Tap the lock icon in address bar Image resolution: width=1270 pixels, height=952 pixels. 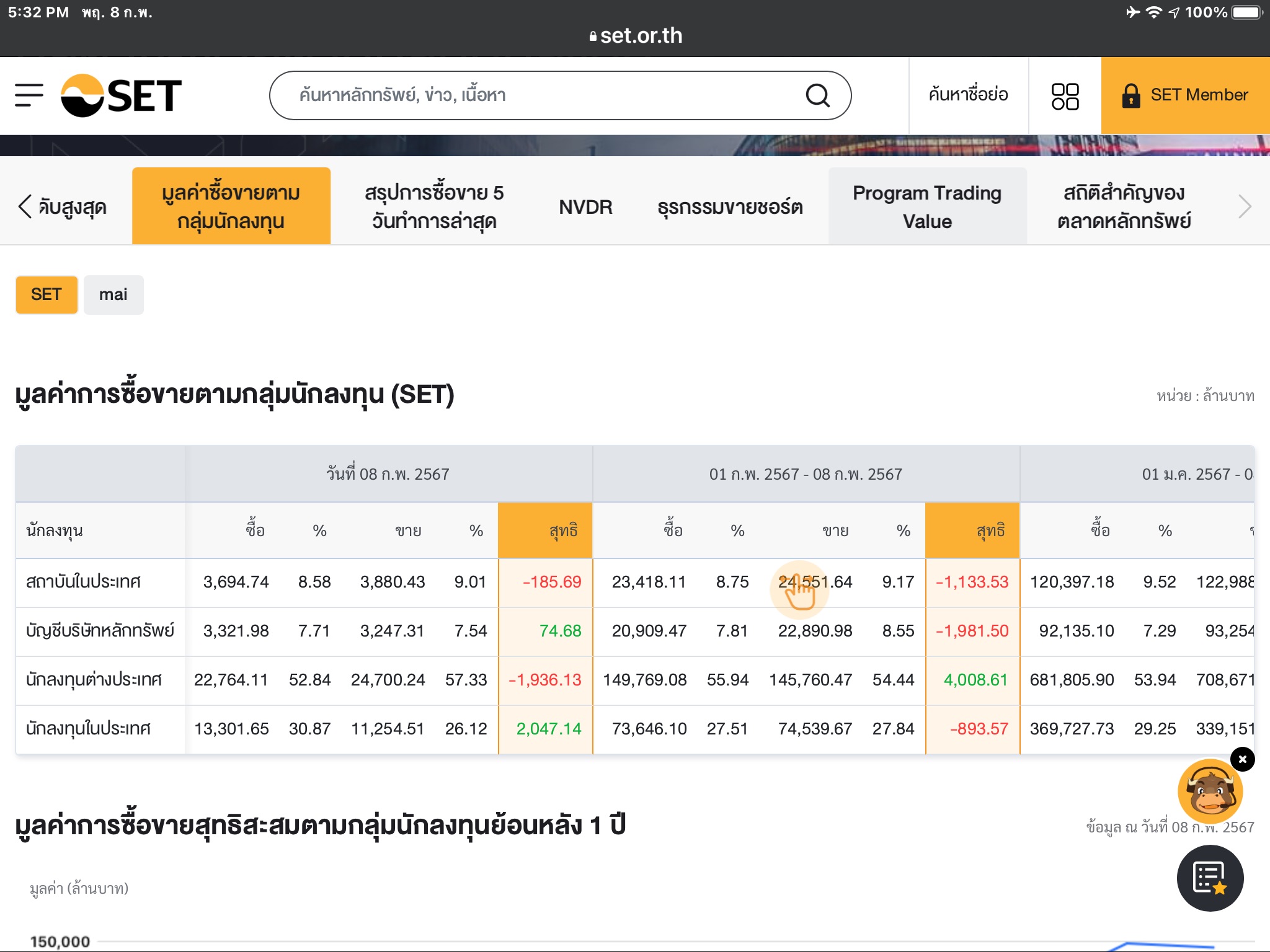[593, 37]
